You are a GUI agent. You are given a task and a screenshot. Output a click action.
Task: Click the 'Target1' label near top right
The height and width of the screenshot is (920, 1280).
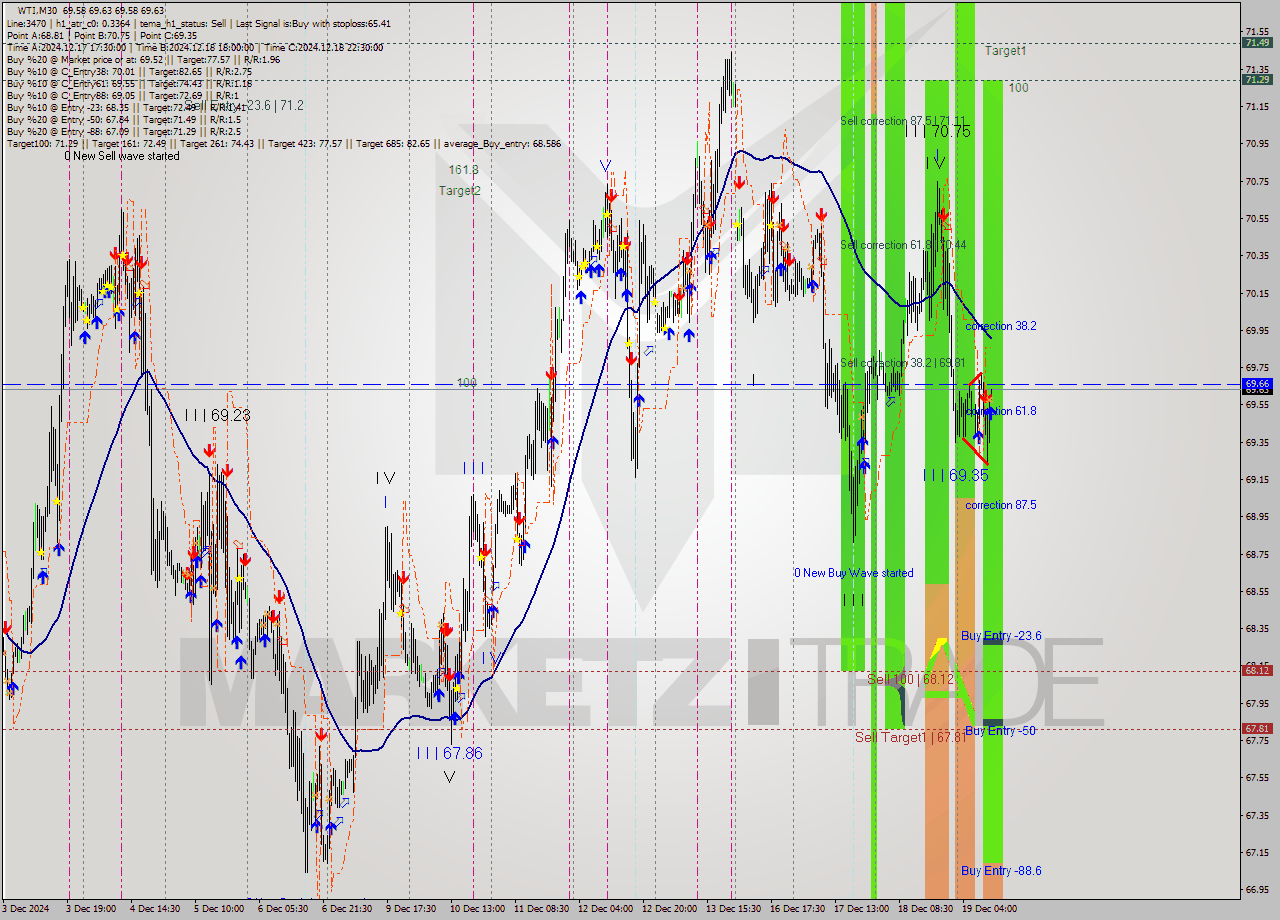pos(1005,50)
